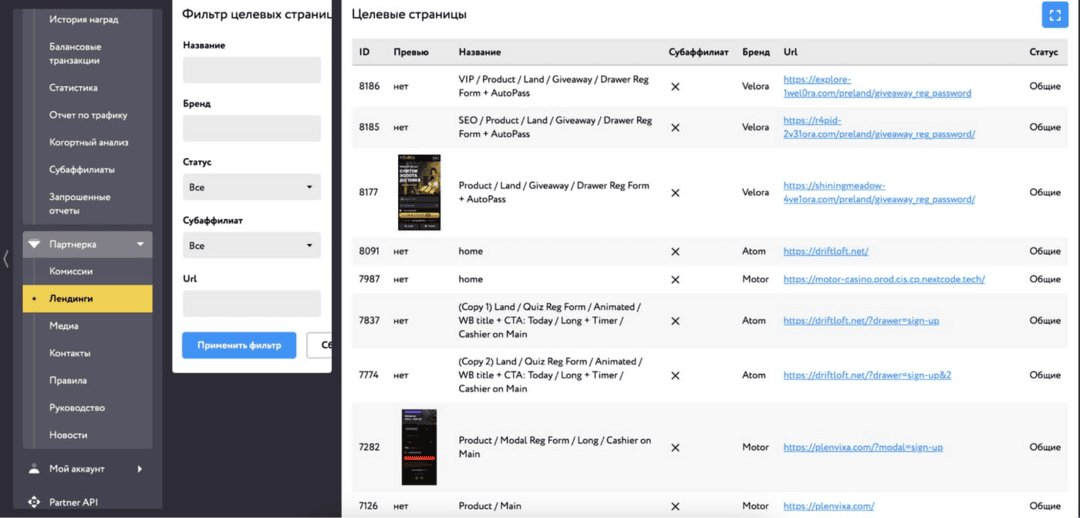Click the ID column header

click(364, 52)
